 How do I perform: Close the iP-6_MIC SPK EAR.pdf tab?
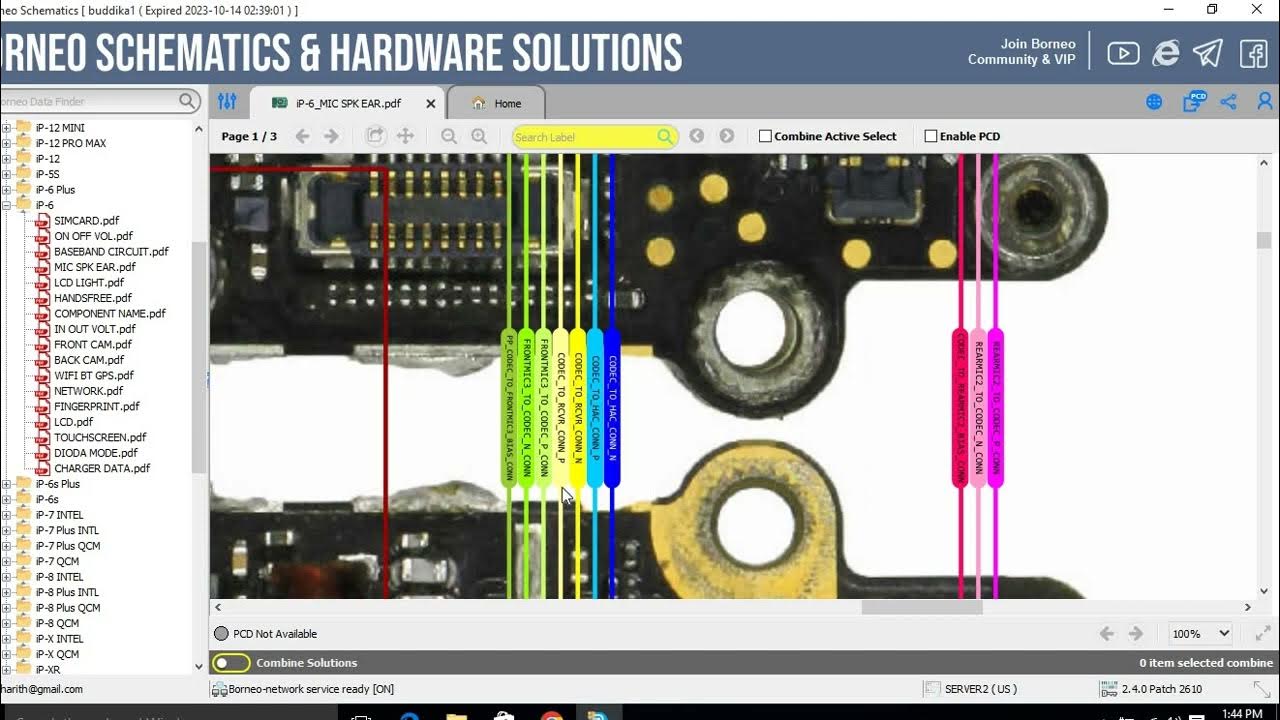pyautogui.click(x=431, y=103)
